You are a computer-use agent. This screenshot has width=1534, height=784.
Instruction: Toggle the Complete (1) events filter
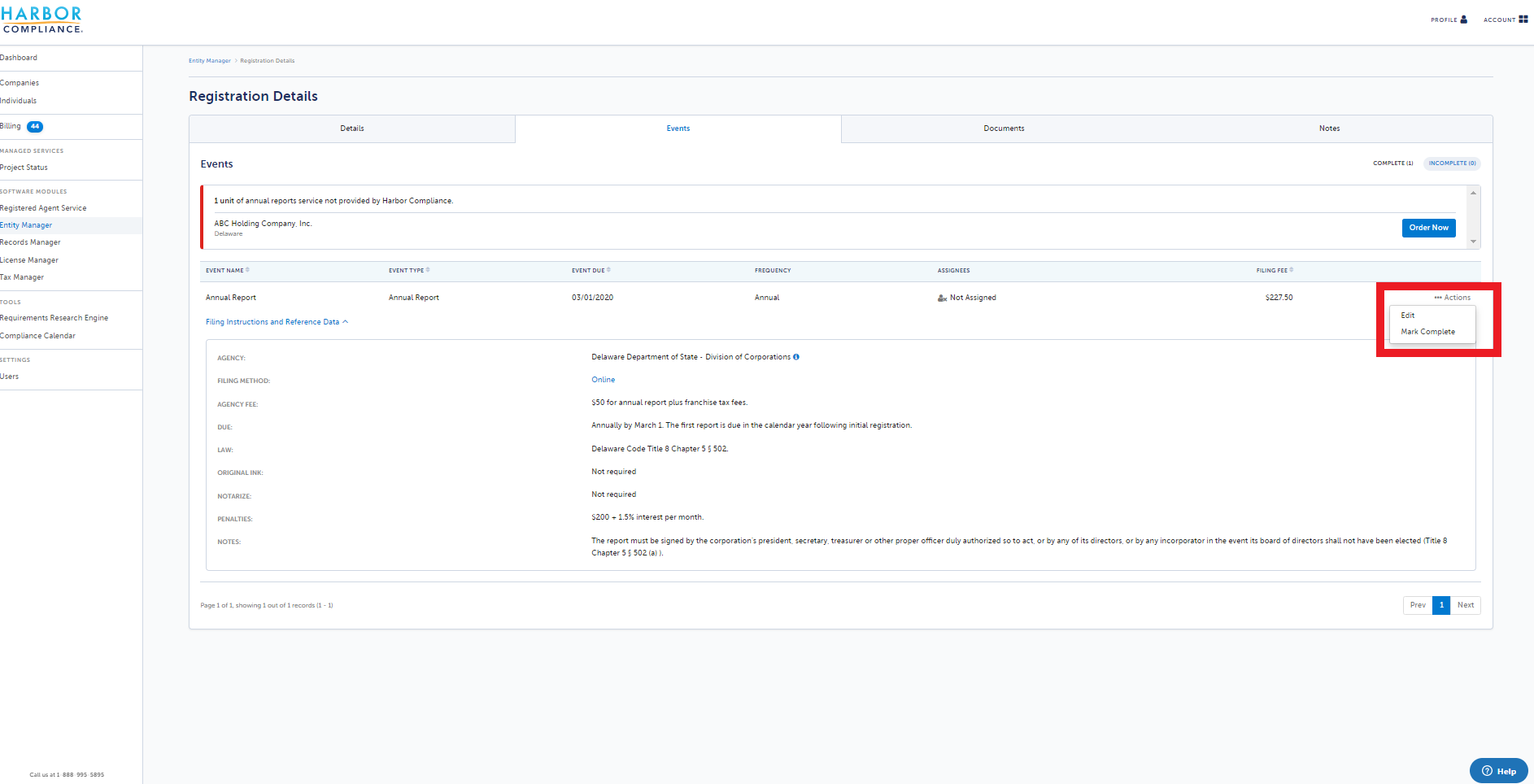coord(1393,163)
